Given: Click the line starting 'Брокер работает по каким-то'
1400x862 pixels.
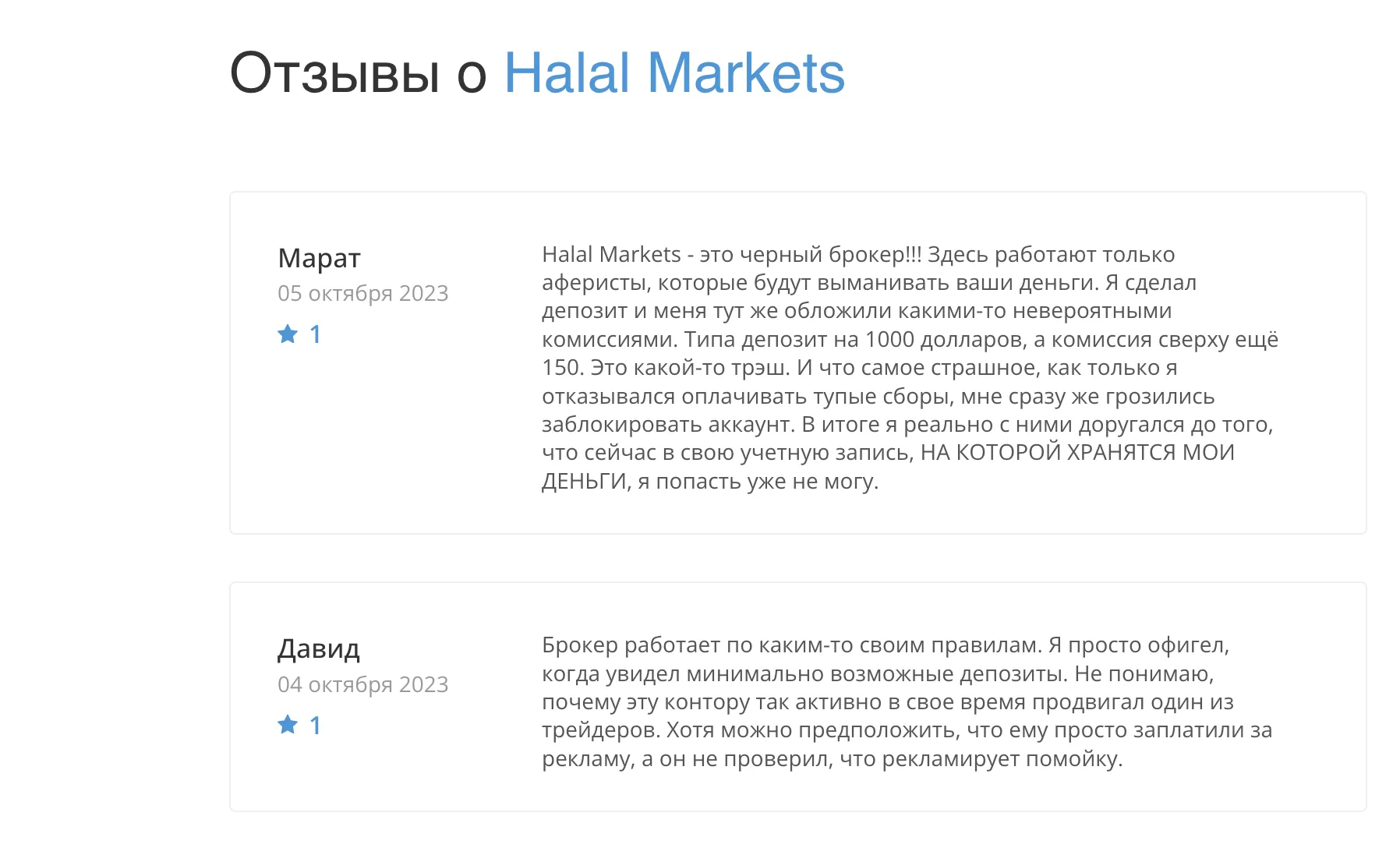Looking at the screenshot, I should tap(886, 645).
